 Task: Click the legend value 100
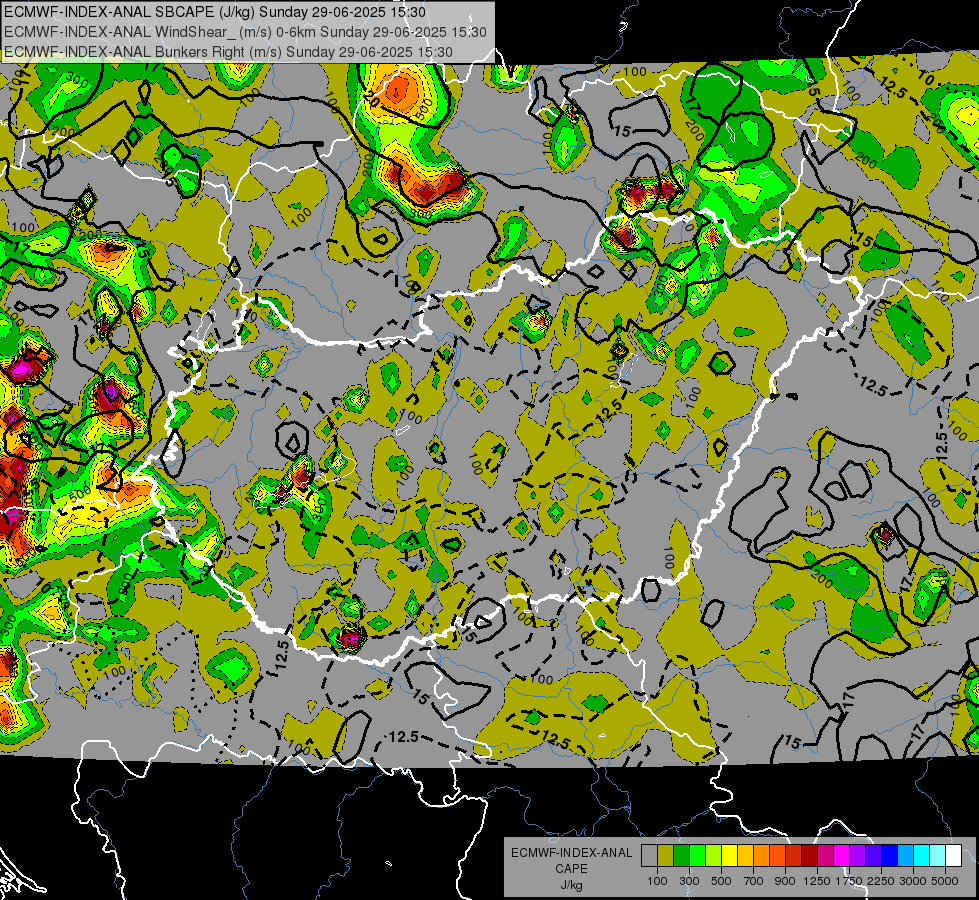coord(657,881)
